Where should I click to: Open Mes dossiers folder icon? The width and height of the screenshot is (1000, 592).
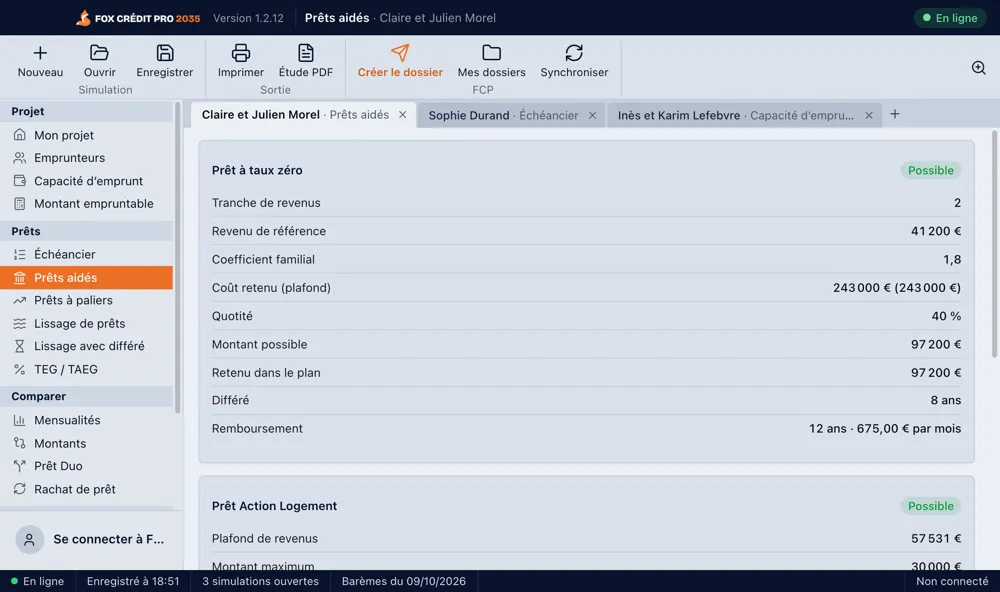[x=491, y=53]
